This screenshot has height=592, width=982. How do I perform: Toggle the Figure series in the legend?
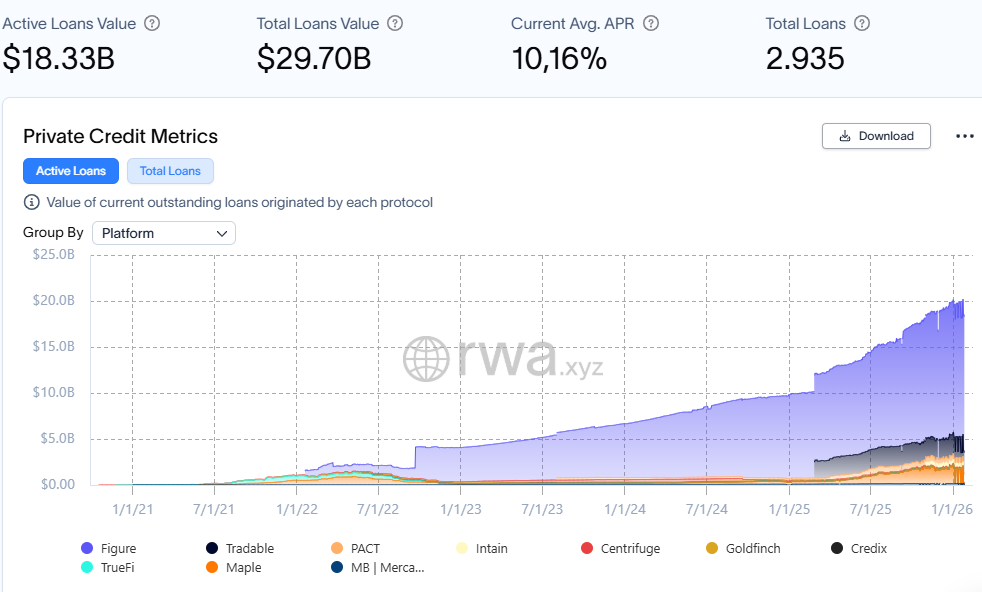tap(109, 548)
